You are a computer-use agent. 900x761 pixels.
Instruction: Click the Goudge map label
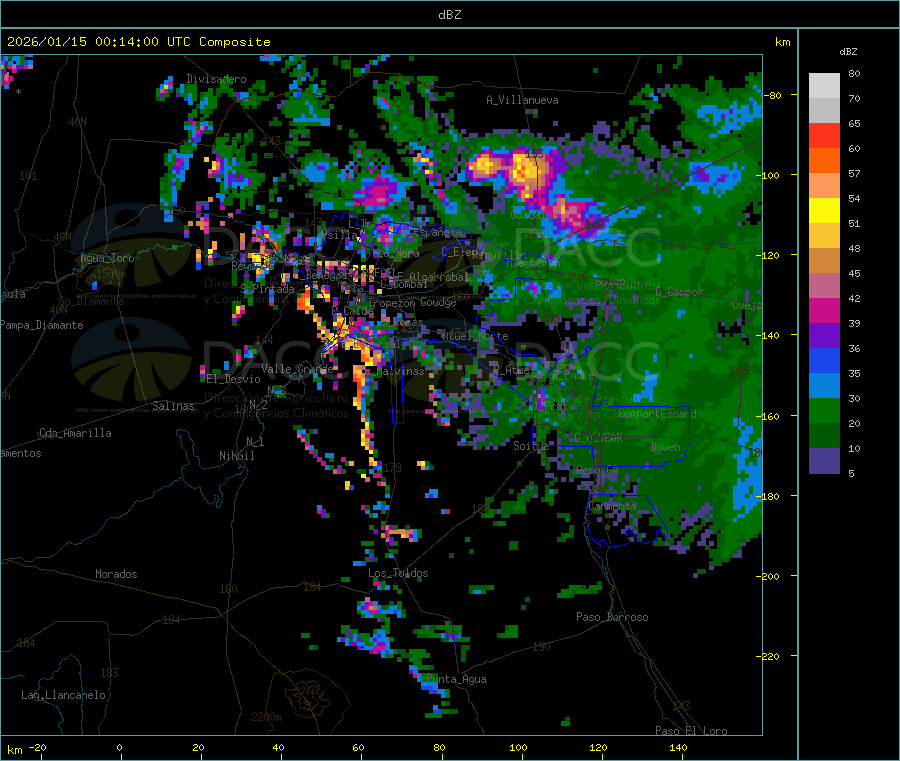(438, 302)
